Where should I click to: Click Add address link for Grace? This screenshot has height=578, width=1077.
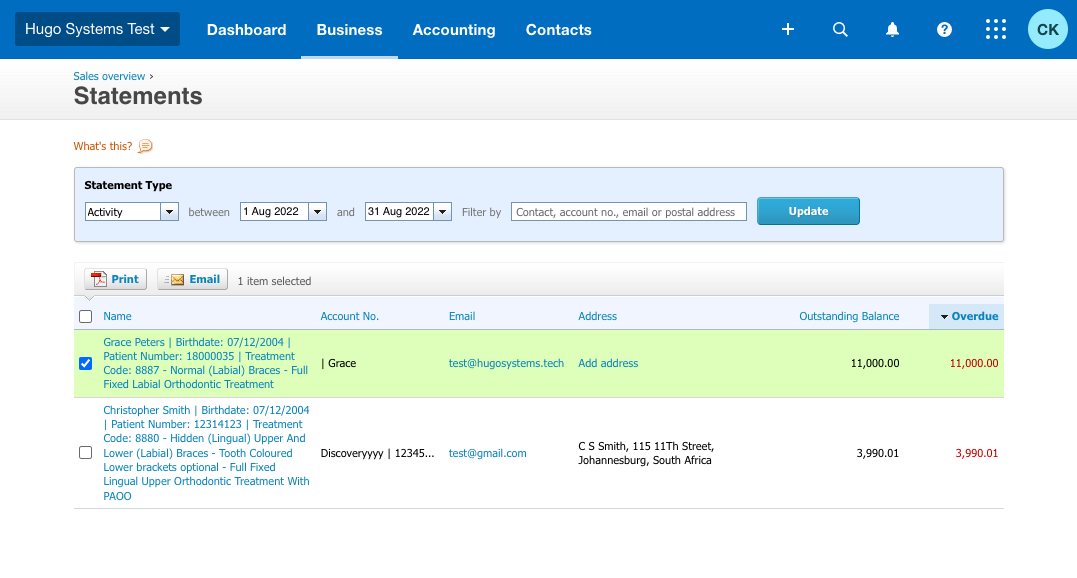(x=608, y=363)
